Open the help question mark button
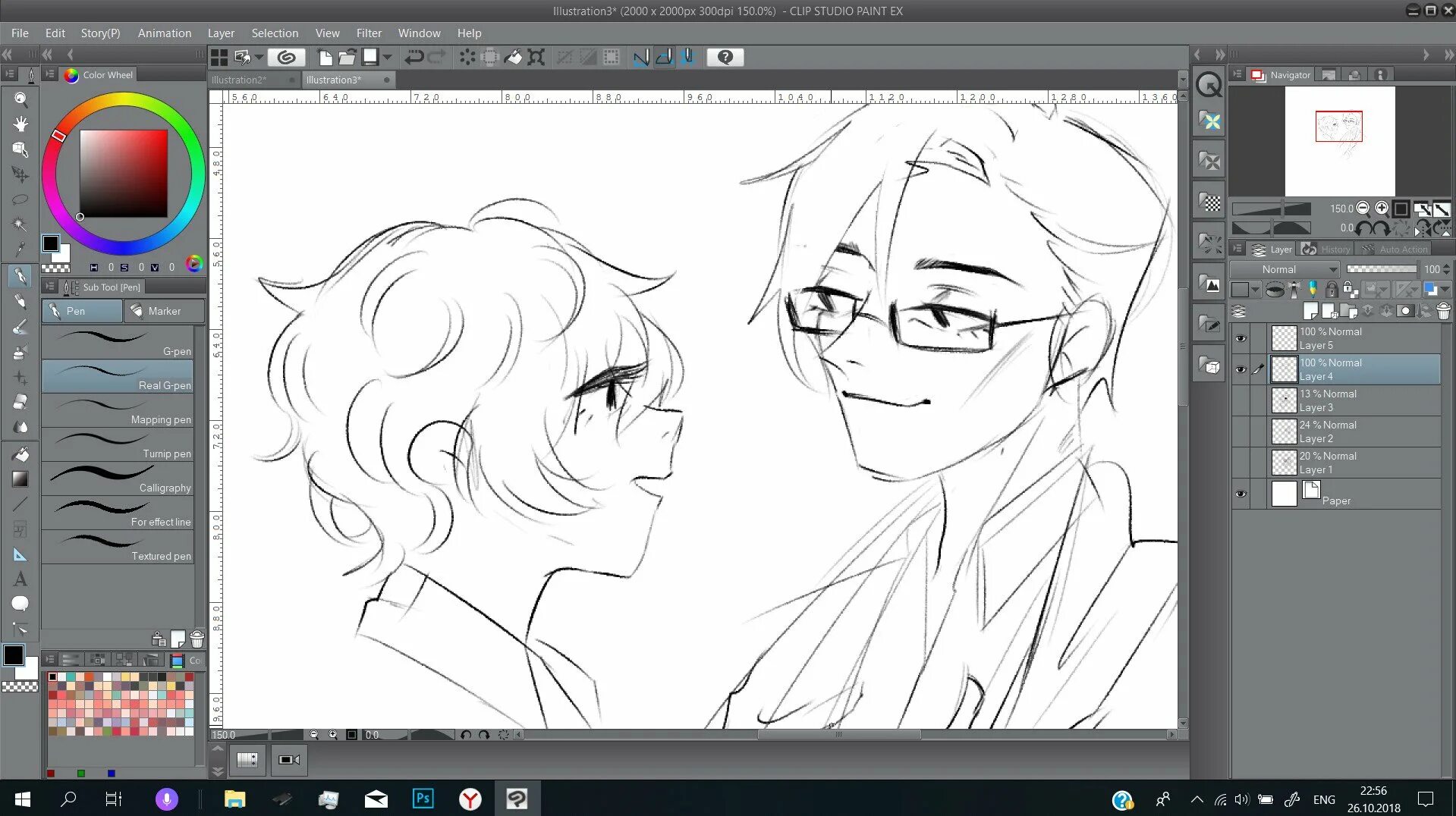The height and width of the screenshot is (816, 1456). click(x=725, y=57)
